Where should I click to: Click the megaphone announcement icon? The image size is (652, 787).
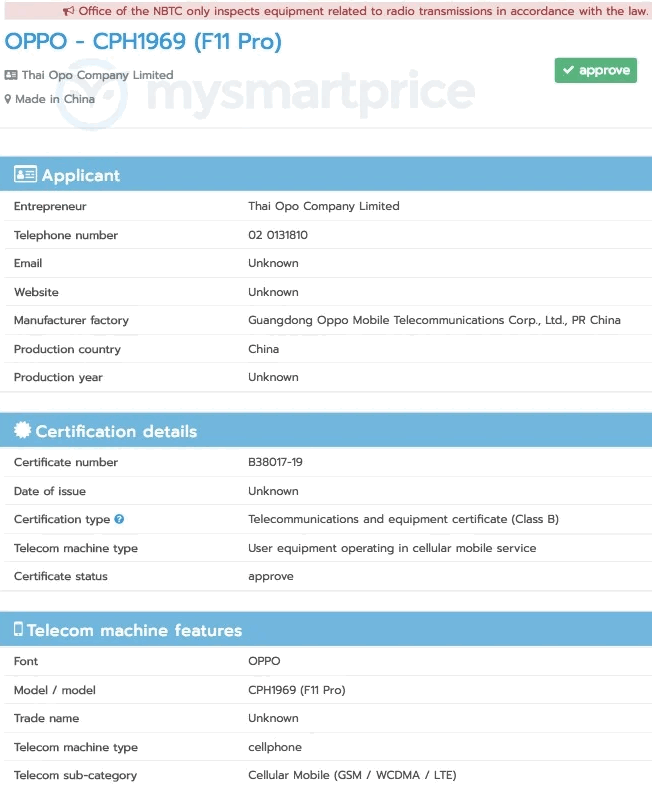[x=69, y=11]
